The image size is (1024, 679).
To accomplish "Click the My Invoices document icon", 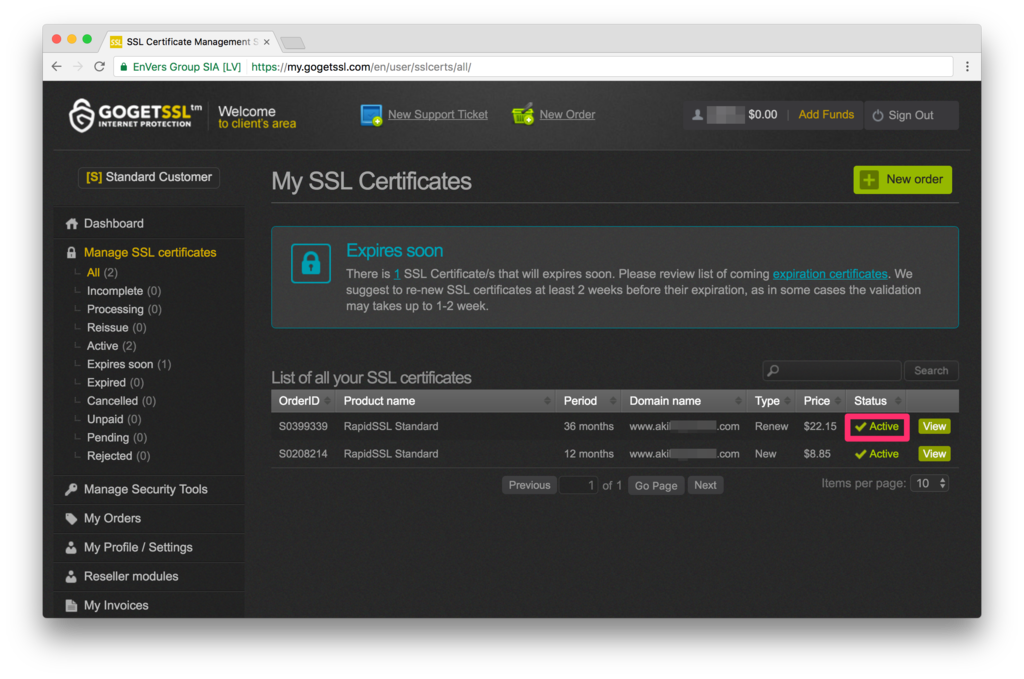I will pyautogui.click(x=71, y=605).
